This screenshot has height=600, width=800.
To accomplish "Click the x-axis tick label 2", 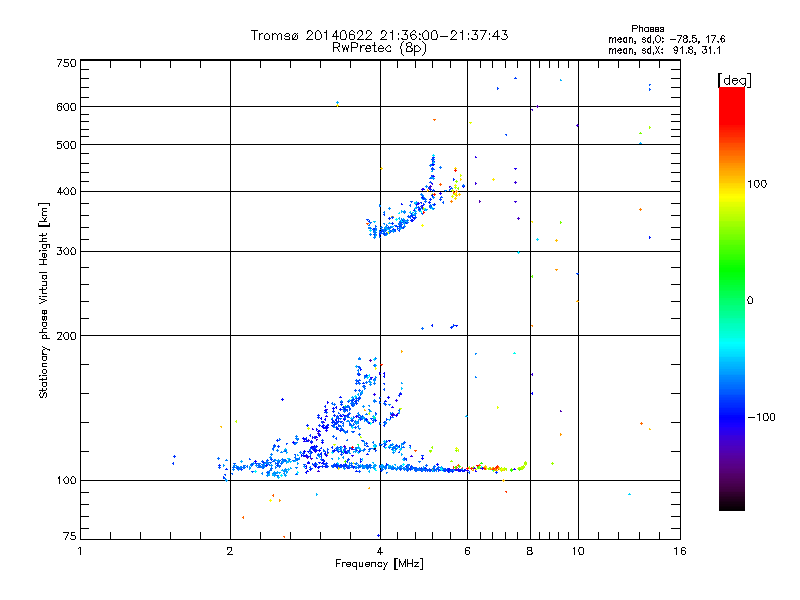I will click(230, 551).
